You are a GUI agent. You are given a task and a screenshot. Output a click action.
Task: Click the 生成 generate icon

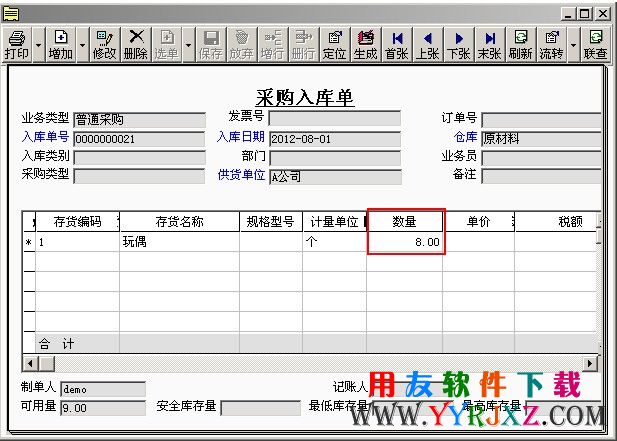[366, 45]
